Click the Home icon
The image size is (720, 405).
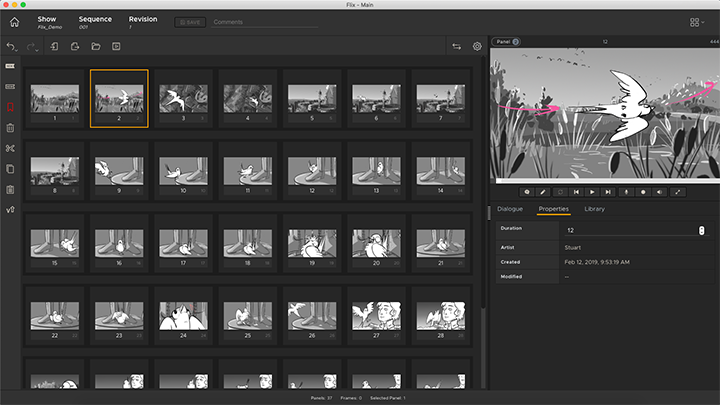coord(14,21)
